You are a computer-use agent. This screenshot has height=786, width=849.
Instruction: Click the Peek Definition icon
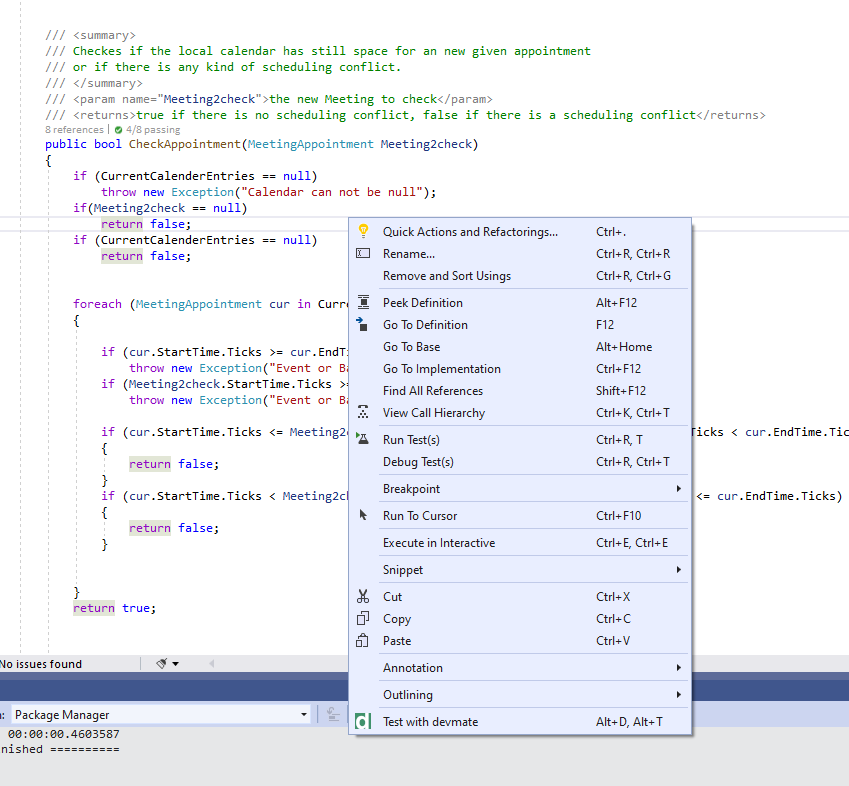click(x=363, y=303)
